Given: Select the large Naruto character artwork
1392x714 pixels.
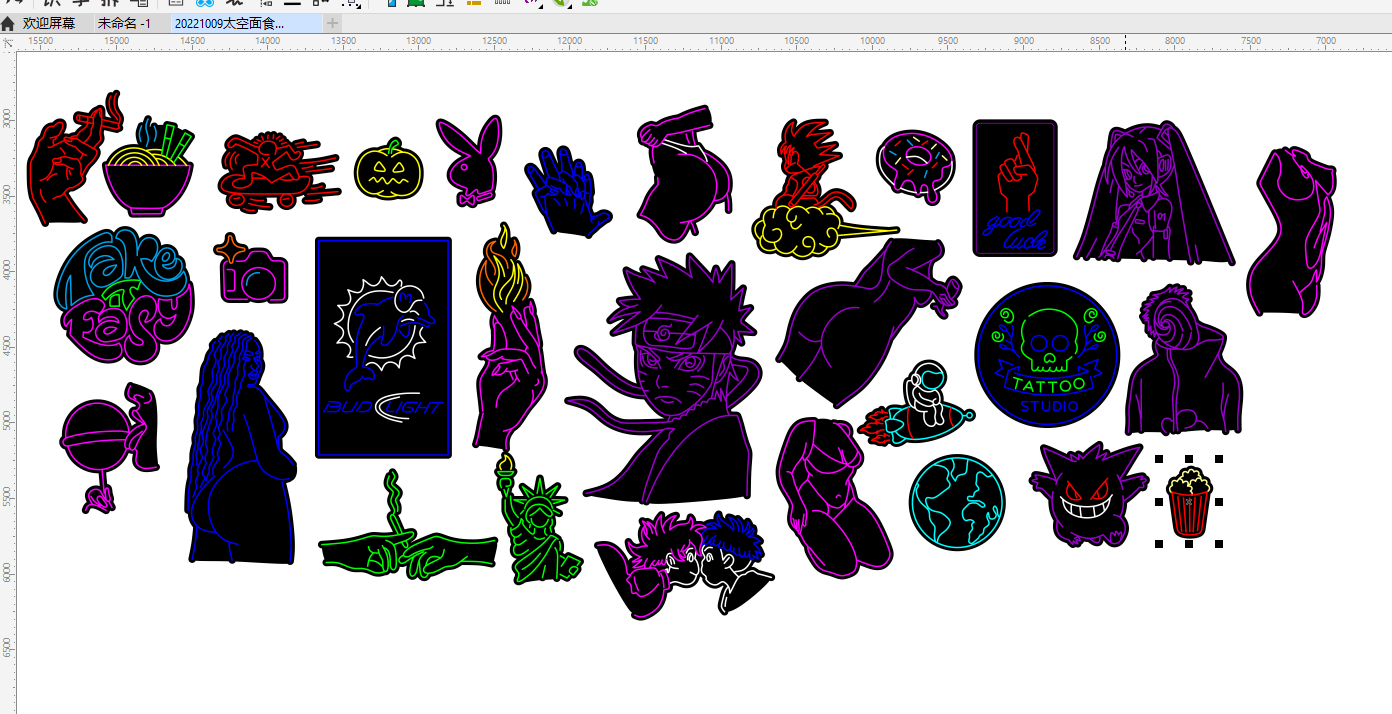Looking at the screenshot, I should click(x=665, y=378).
